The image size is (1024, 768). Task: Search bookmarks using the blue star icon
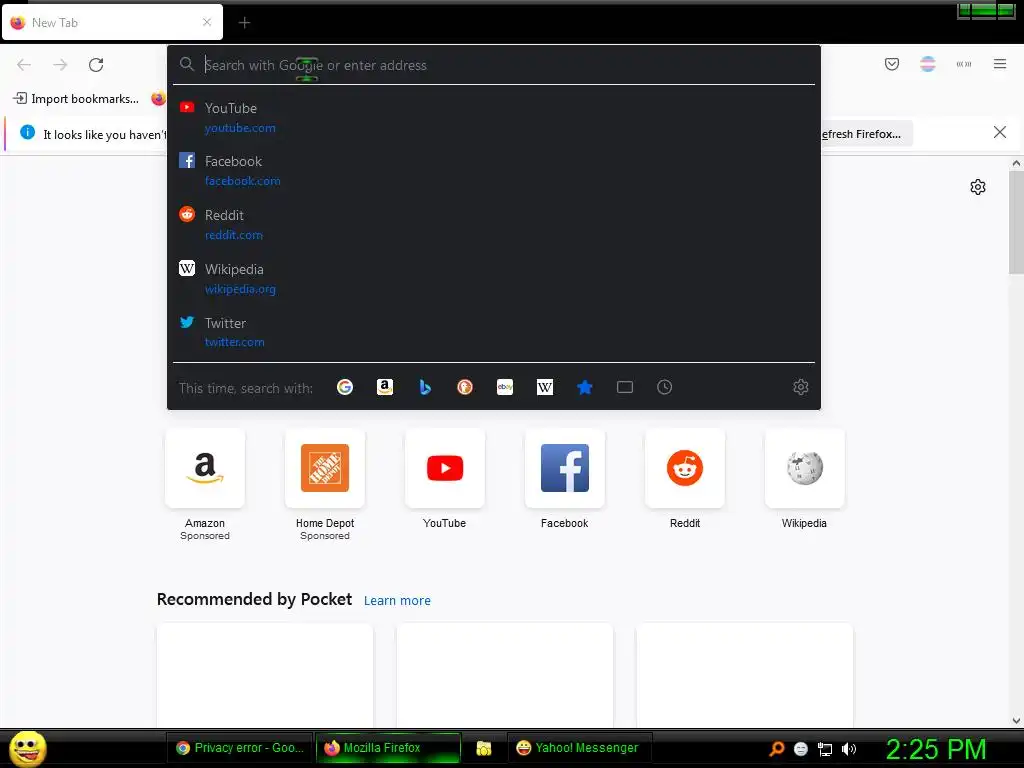coord(584,387)
